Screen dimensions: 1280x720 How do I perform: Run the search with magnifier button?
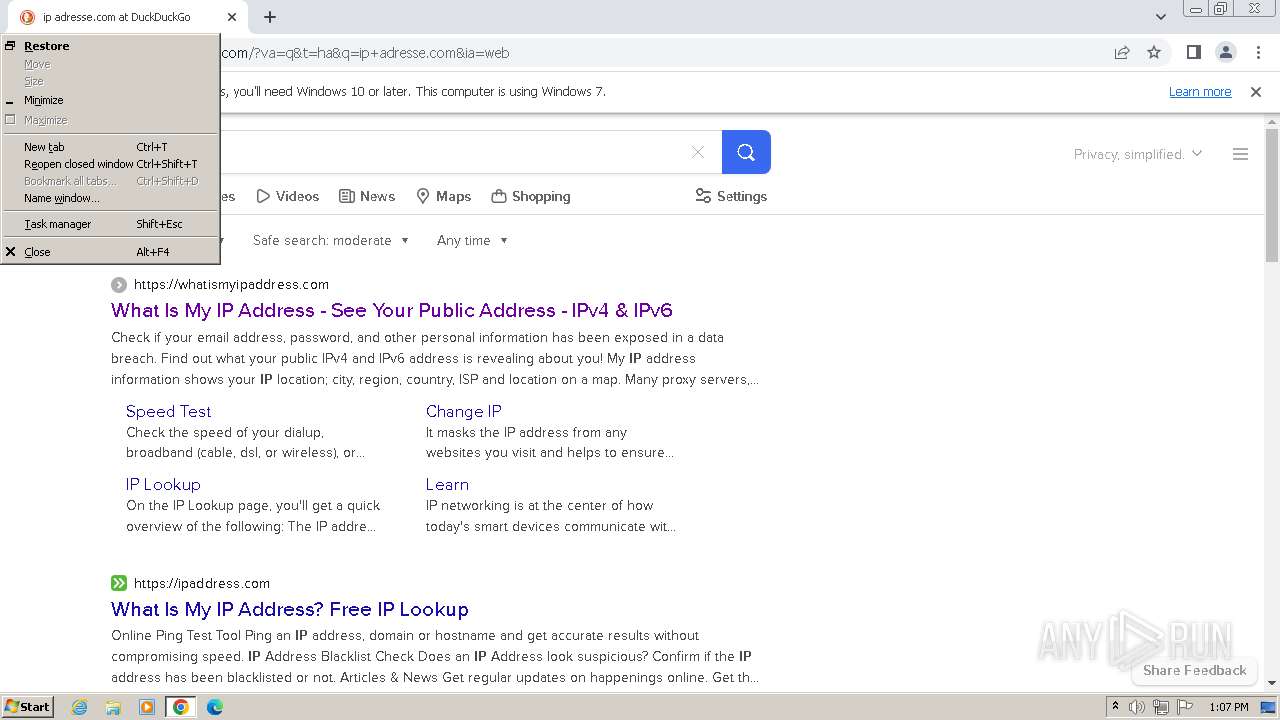coord(746,152)
